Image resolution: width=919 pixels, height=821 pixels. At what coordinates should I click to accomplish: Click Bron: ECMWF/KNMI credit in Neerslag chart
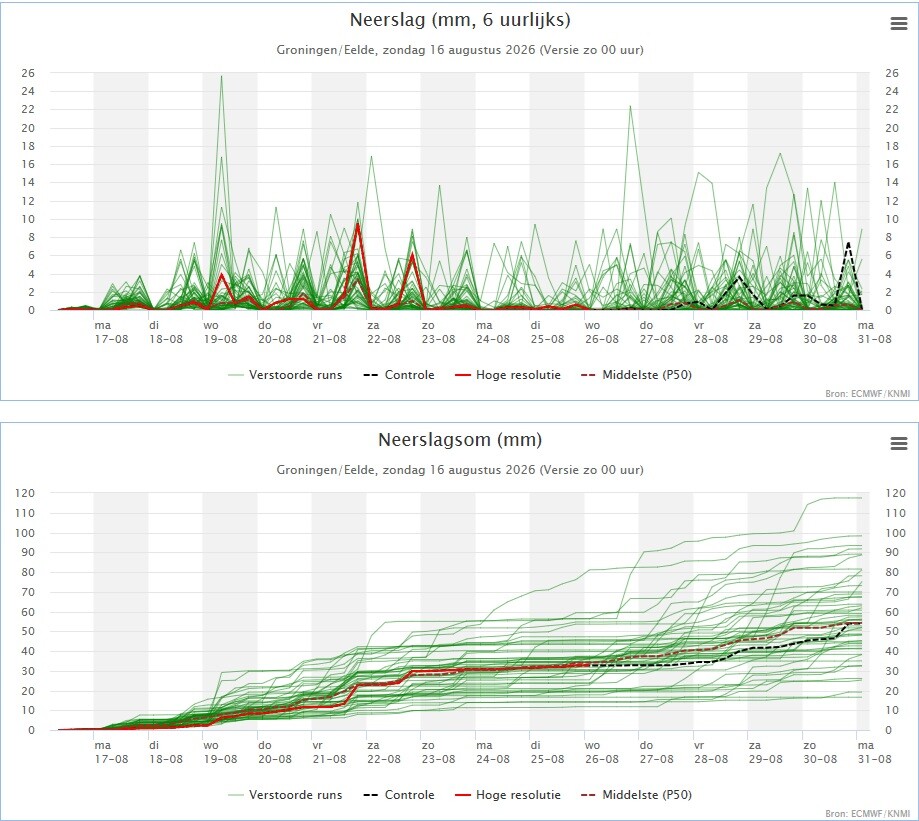[868, 394]
